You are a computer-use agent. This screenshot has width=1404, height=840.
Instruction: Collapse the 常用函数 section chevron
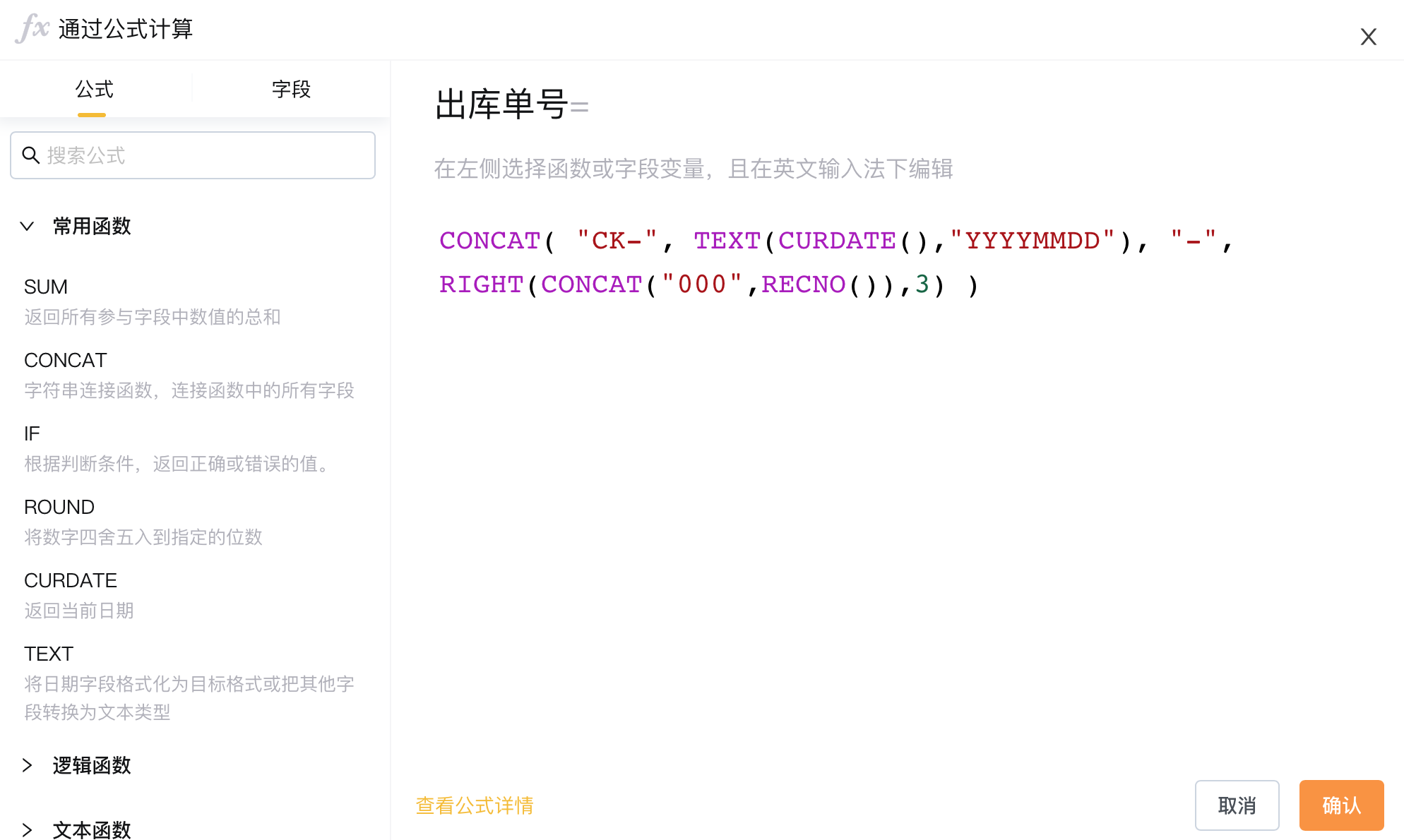click(x=27, y=226)
